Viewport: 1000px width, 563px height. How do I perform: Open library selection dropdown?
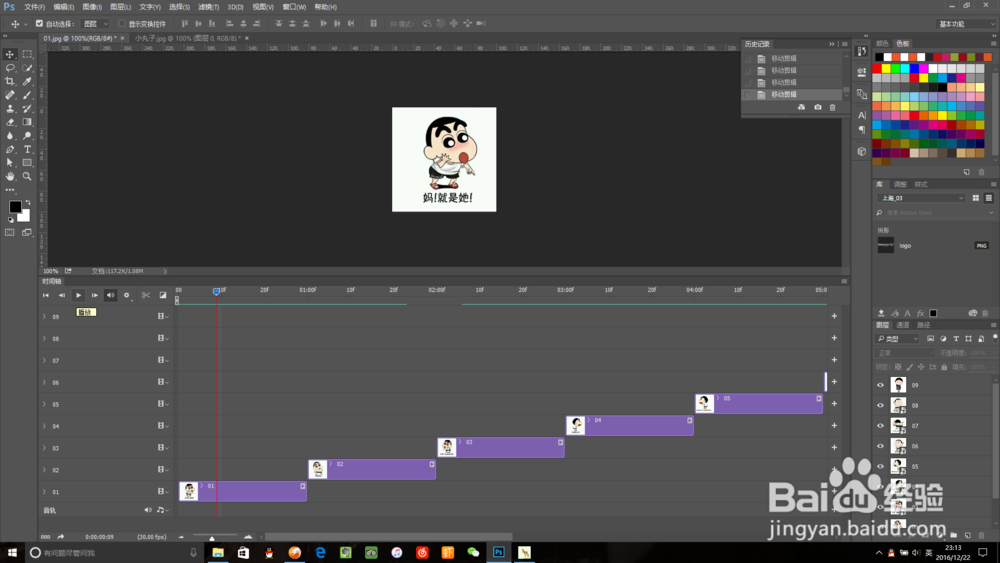(x=922, y=198)
